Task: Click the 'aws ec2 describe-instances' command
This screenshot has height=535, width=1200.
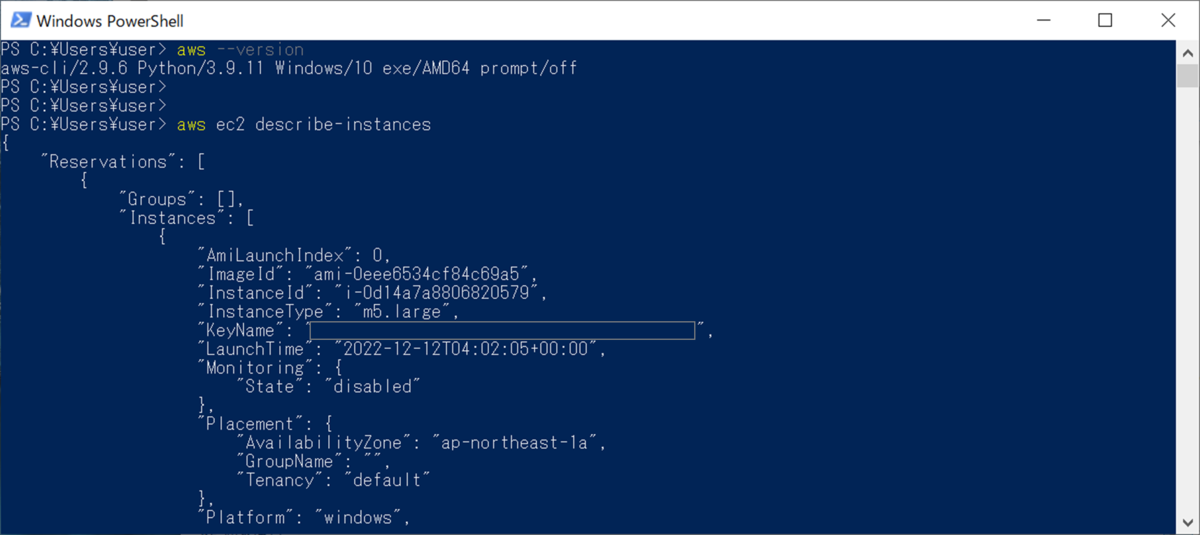Action: [x=303, y=125]
